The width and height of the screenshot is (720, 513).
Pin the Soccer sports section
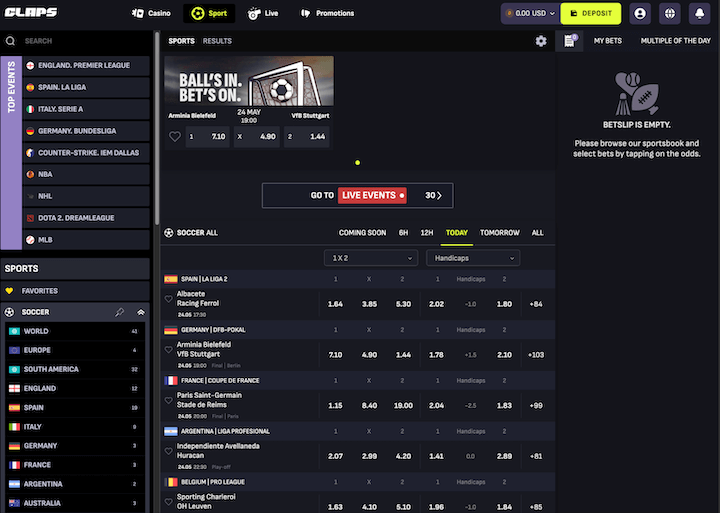pyautogui.click(x=120, y=312)
